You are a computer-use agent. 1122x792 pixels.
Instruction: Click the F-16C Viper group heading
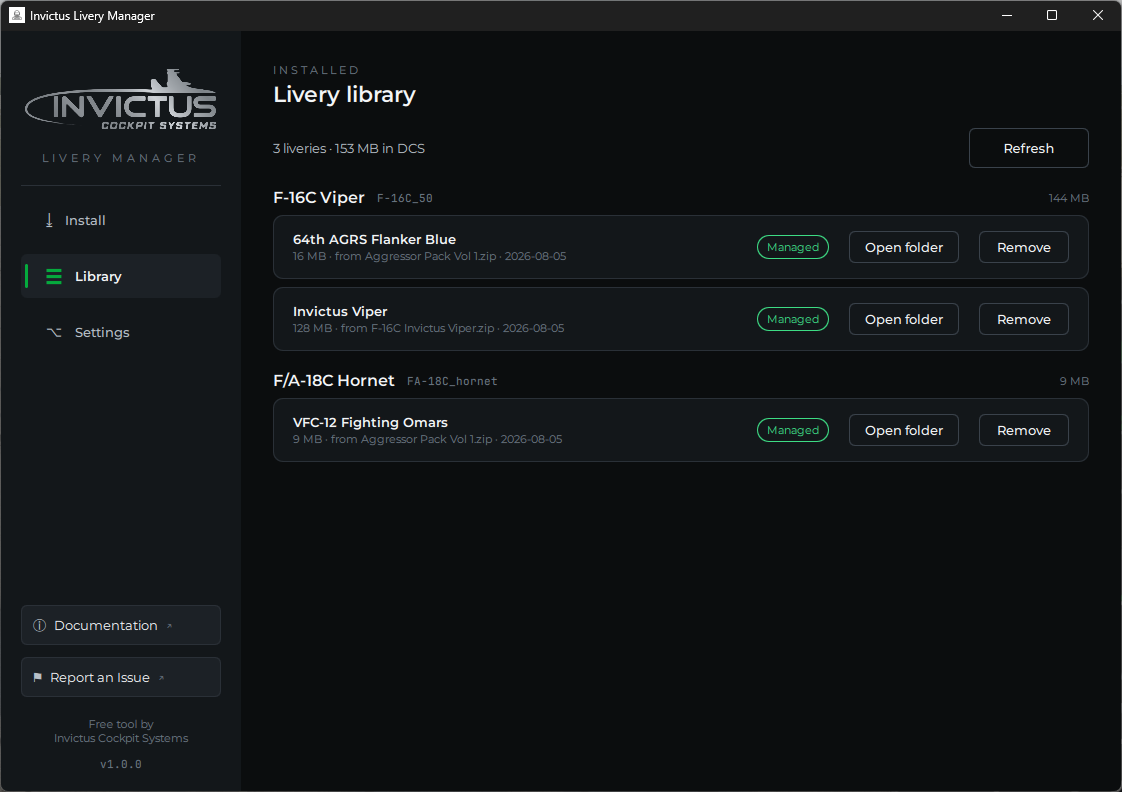(x=319, y=197)
